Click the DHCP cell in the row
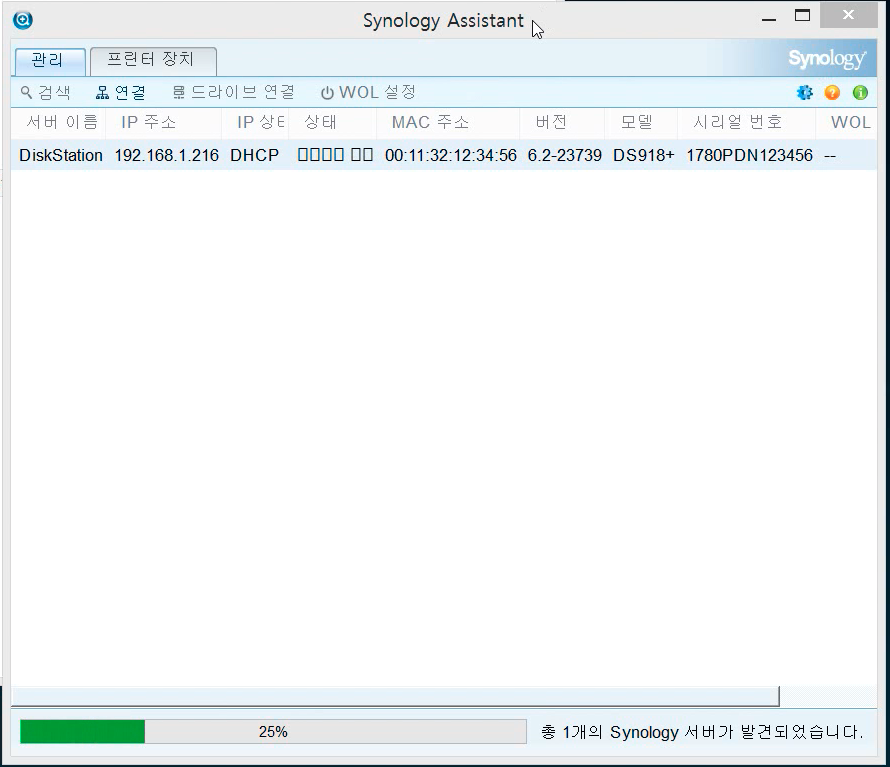The height and width of the screenshot is (767, 890). [x=254, y=155]
